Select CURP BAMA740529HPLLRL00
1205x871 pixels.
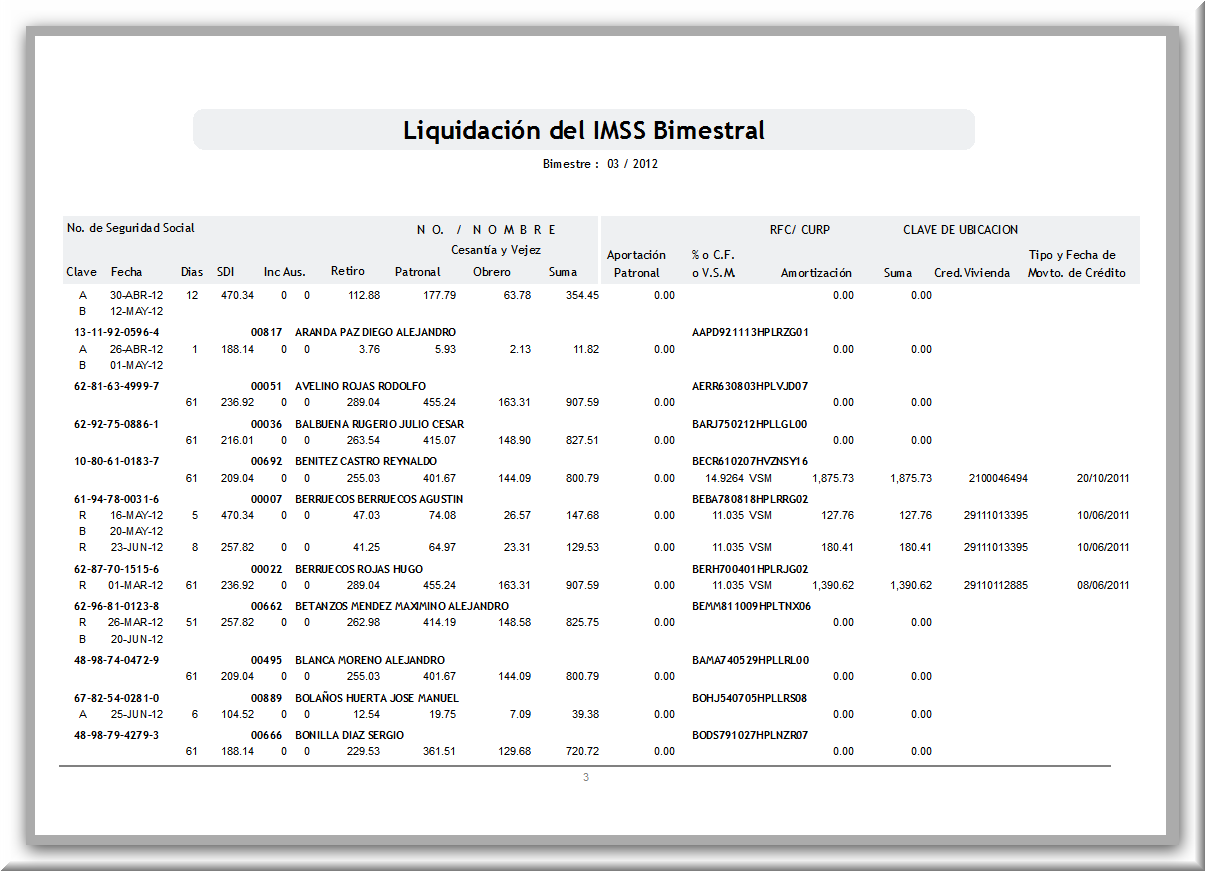pos(751,660)
